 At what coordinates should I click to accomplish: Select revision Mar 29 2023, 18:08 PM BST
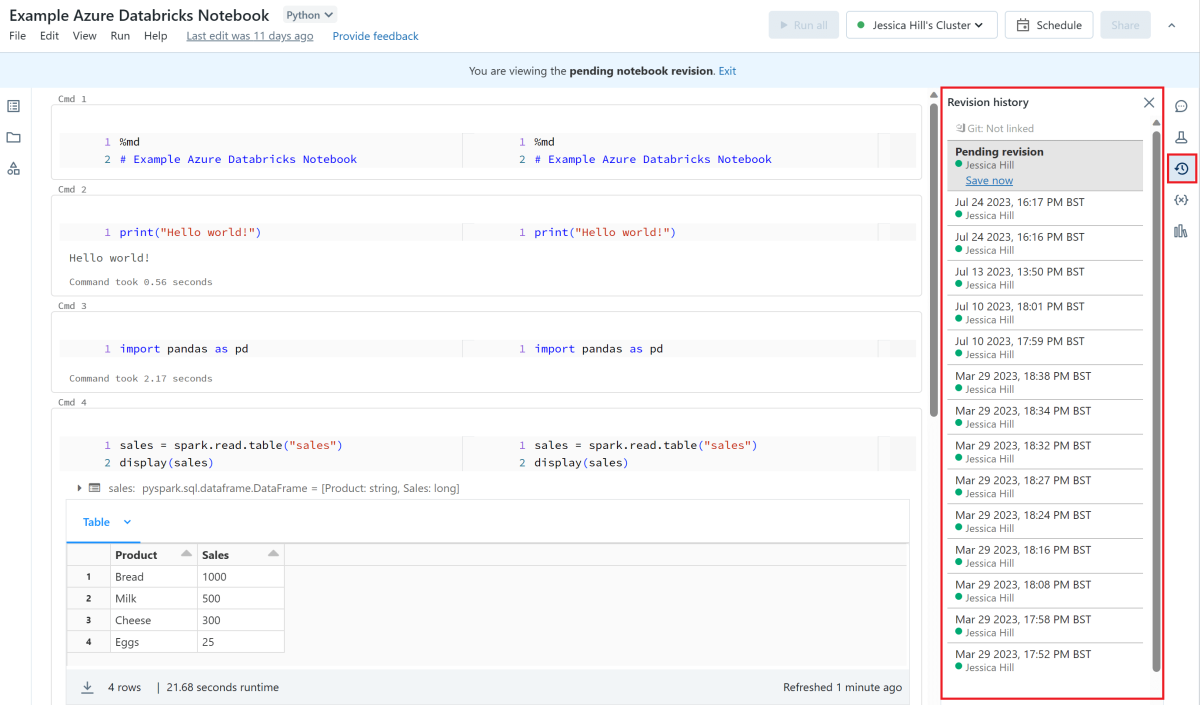tap(1045, 591)
